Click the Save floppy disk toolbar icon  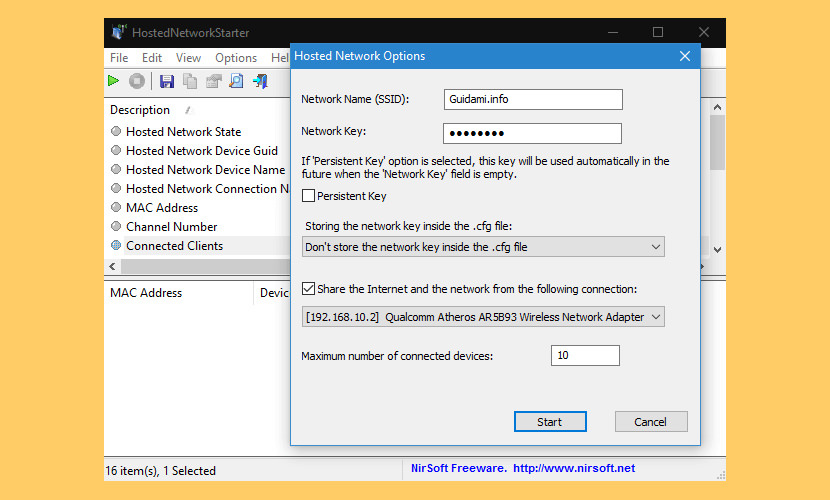click(x=167, y=81)
